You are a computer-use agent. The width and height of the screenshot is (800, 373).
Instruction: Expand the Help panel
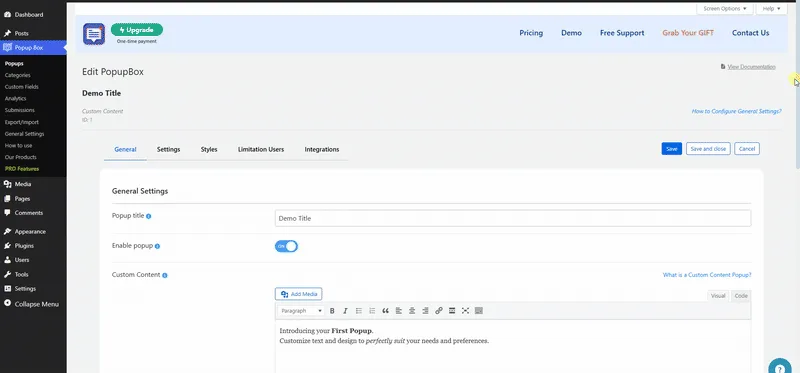tap(771, 9)
